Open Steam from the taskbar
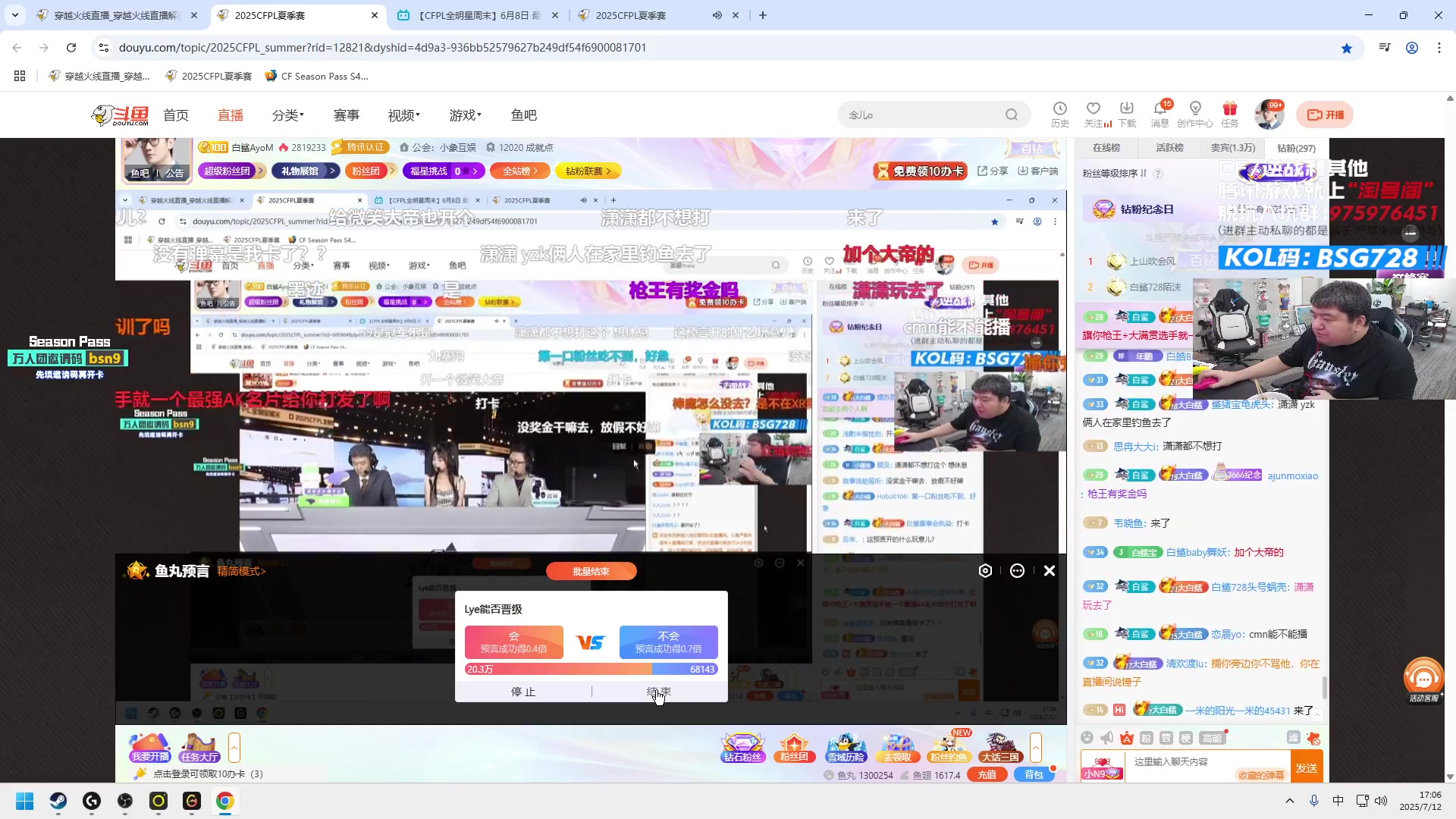Viewport: 1456px width, 819px height. click(x=58, y=801)
